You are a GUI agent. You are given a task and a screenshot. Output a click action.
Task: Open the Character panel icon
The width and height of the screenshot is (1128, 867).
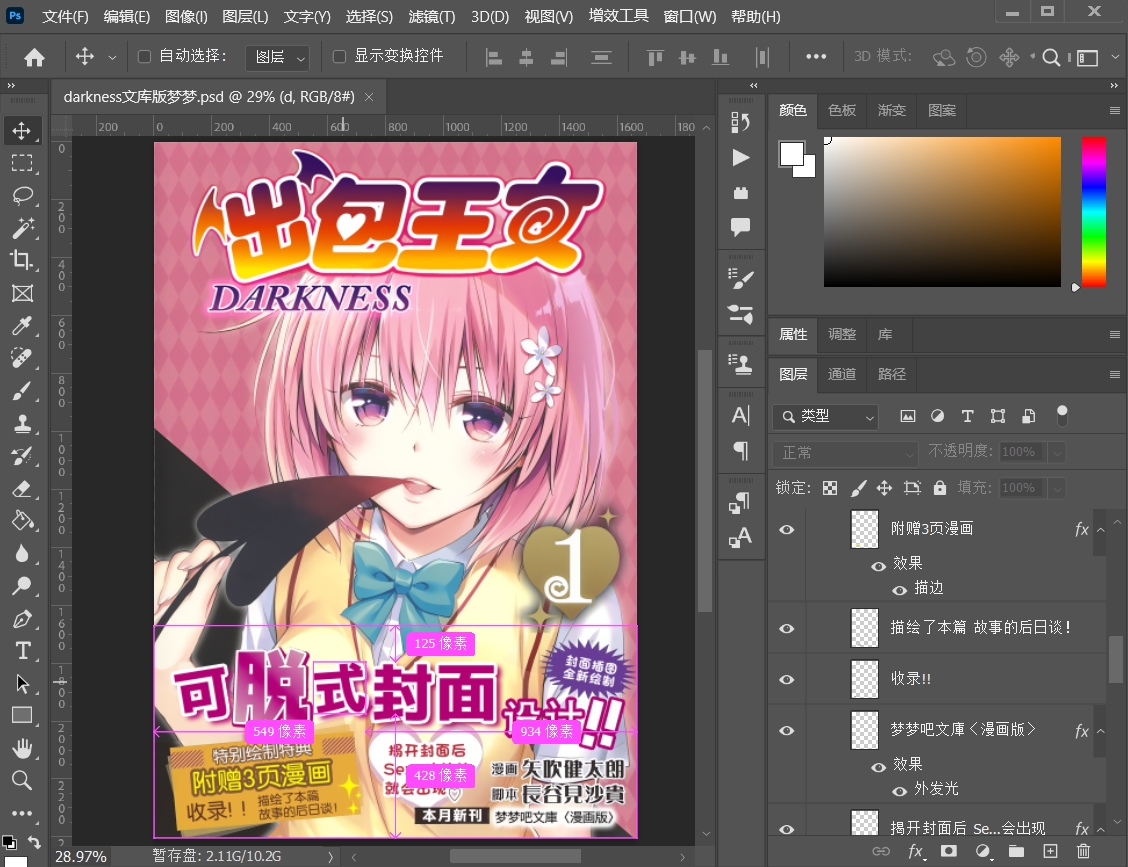pyautogui.click(x=740, y=416)
